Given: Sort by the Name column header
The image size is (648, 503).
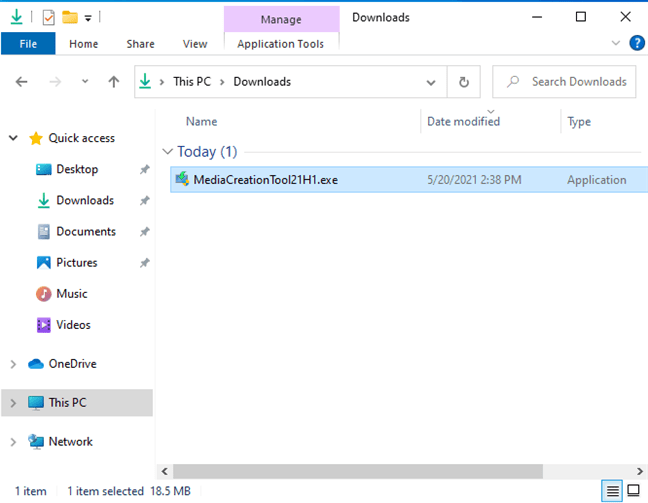Looking at the screenshot, I should (x=201, y=122).
